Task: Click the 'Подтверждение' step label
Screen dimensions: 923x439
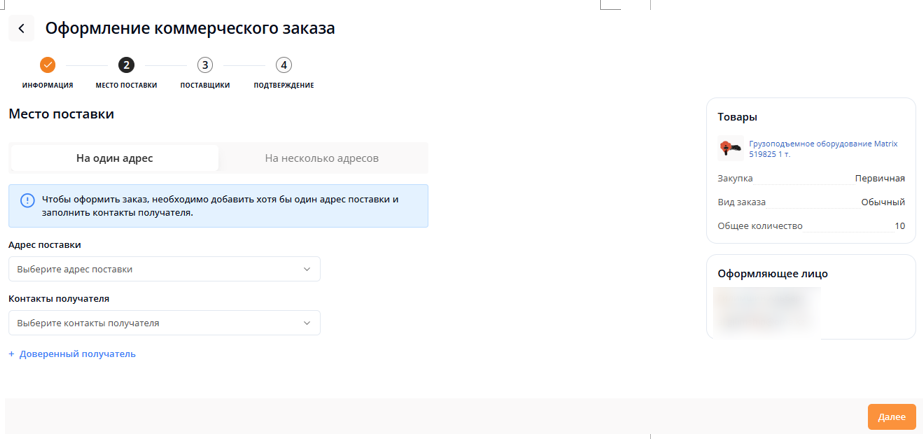Action: pos(284,85)
